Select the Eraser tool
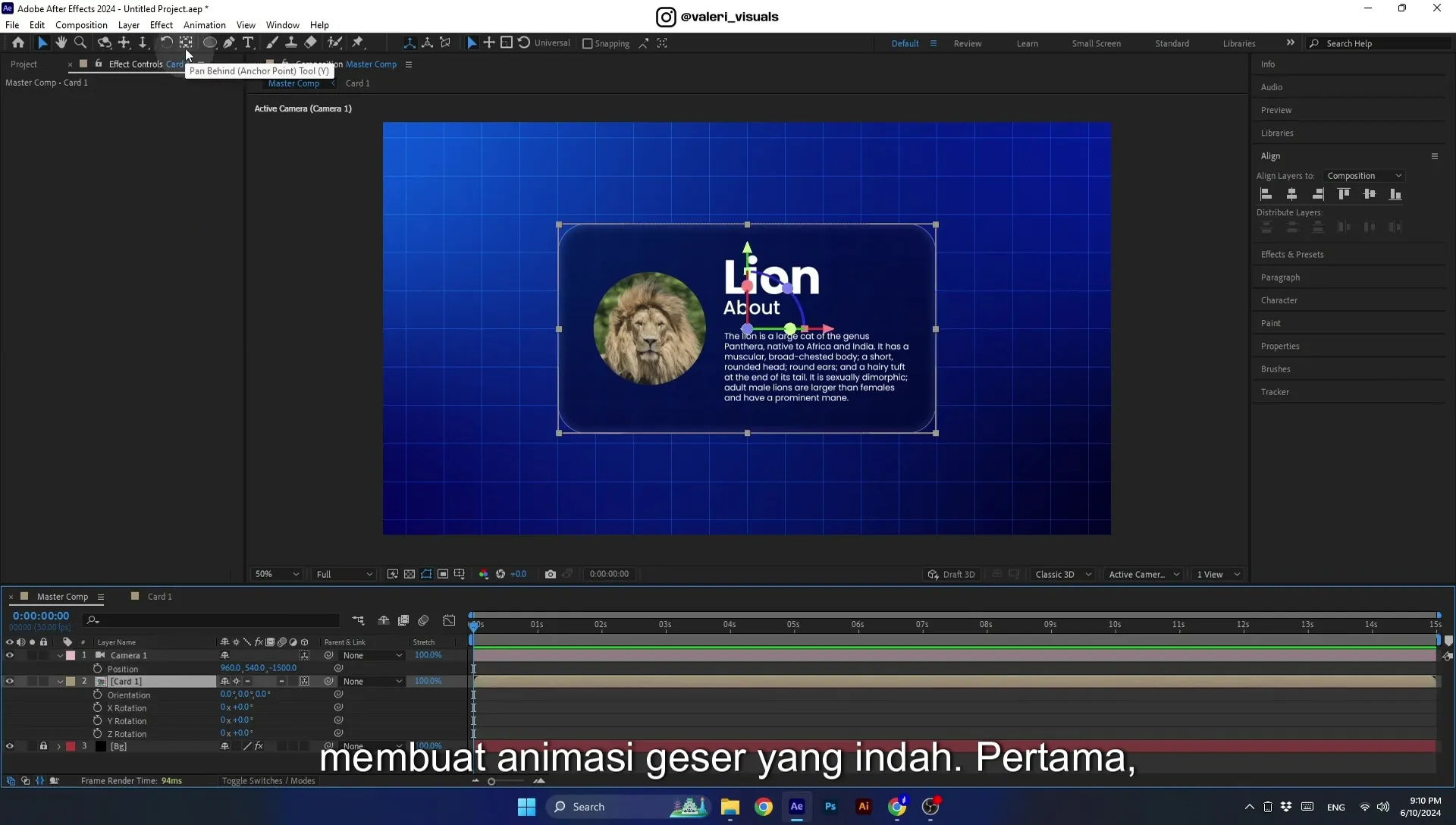This screenshot has height=825, width=1456. tap(311, 43)
